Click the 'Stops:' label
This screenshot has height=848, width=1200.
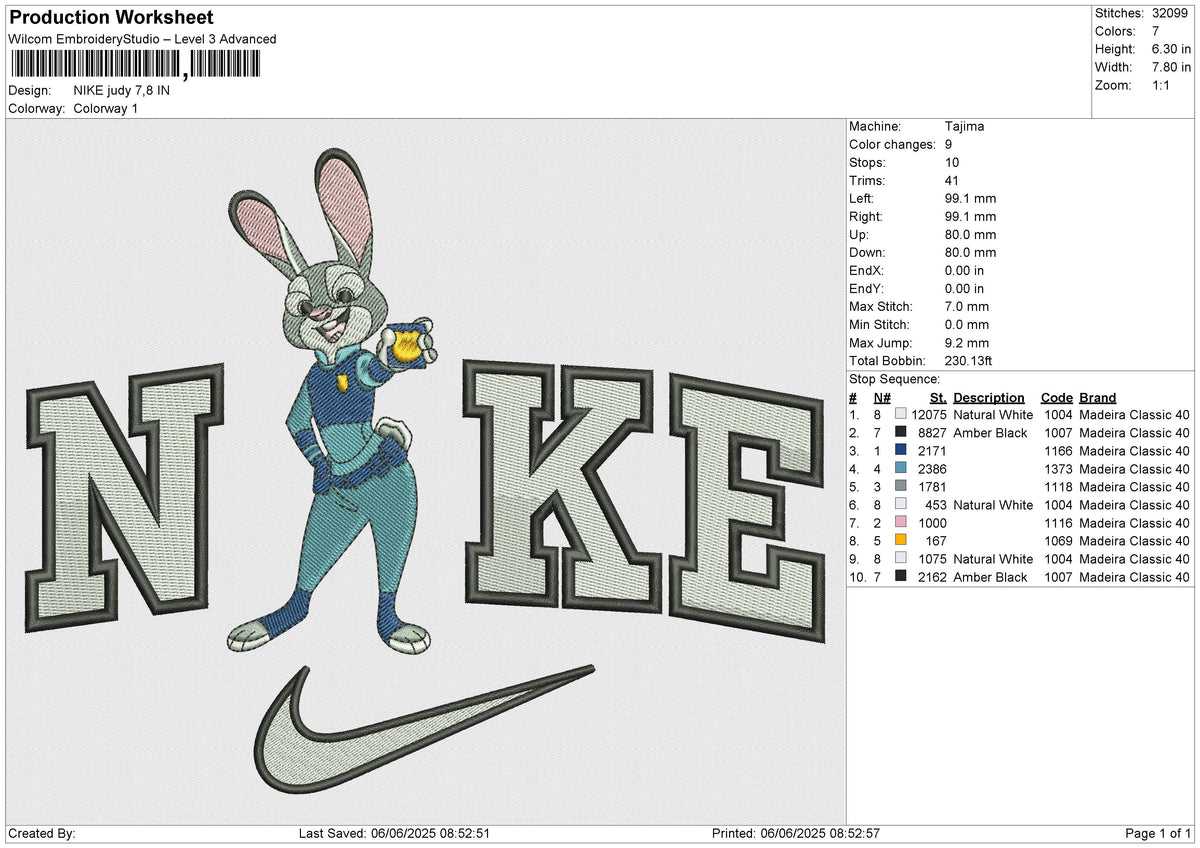[867, 163]
